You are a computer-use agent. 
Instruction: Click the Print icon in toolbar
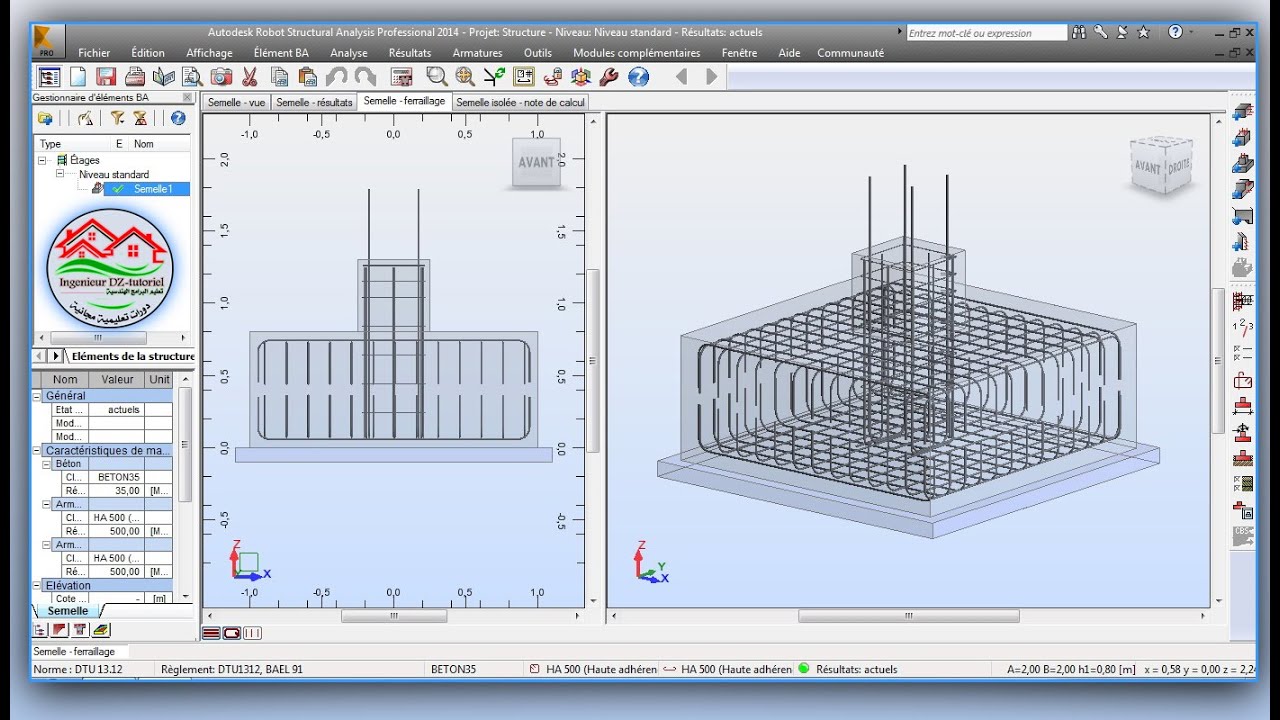coord(135,77)
